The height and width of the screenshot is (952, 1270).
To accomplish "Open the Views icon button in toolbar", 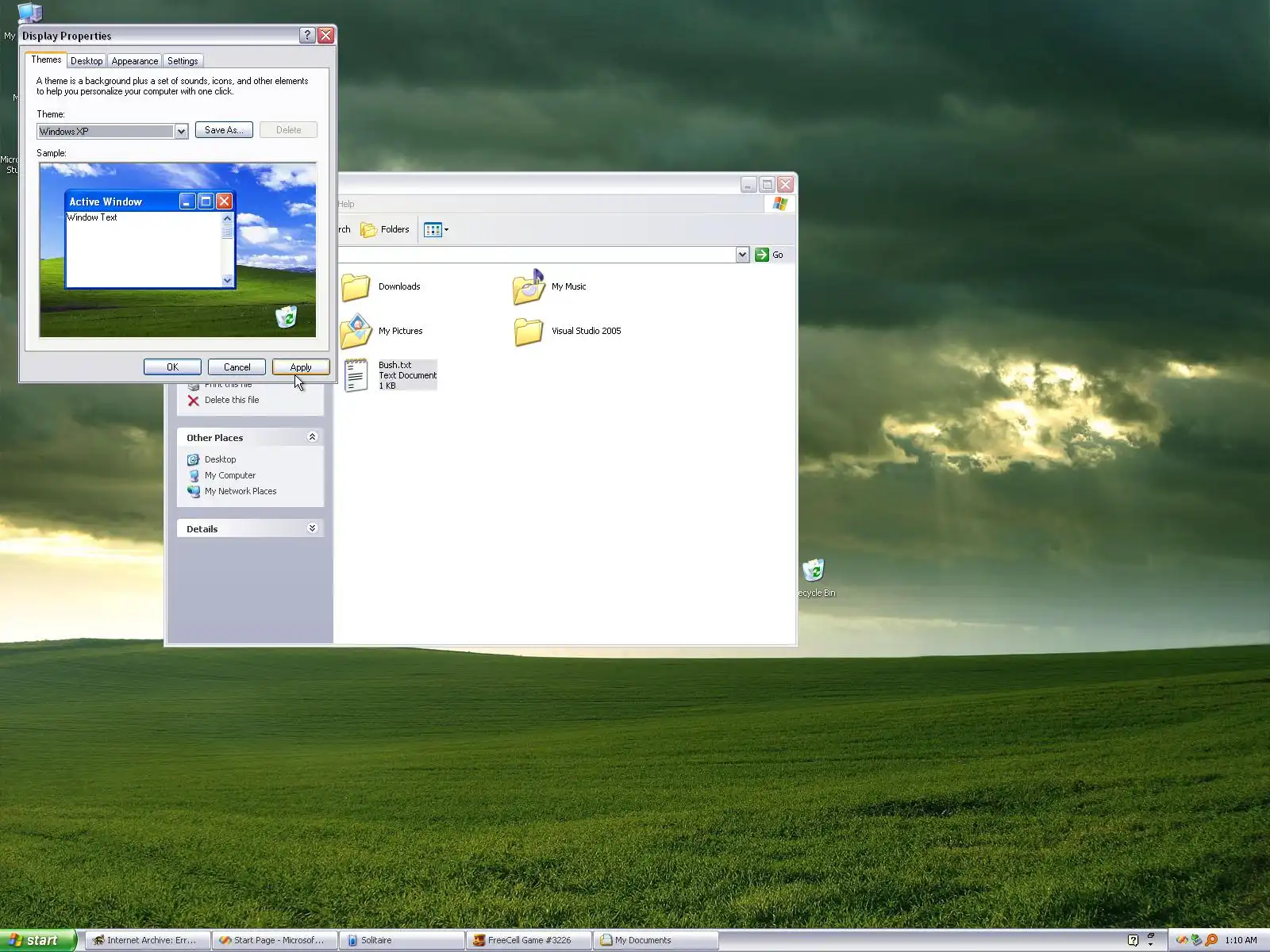I will point(433,230).
